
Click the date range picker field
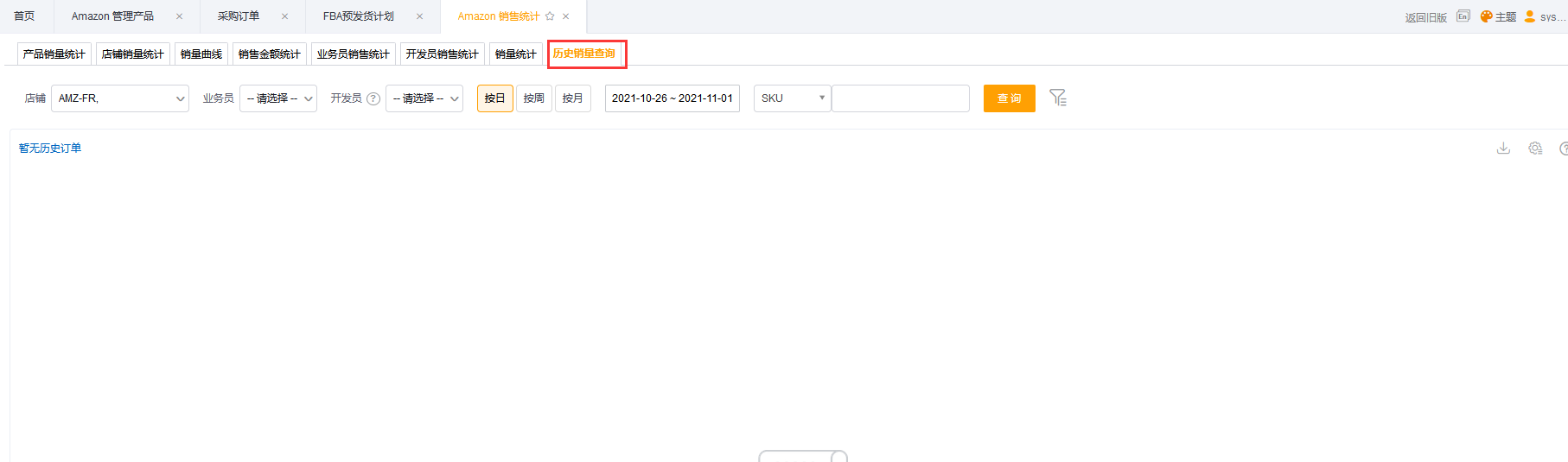[x=672, y=98]
